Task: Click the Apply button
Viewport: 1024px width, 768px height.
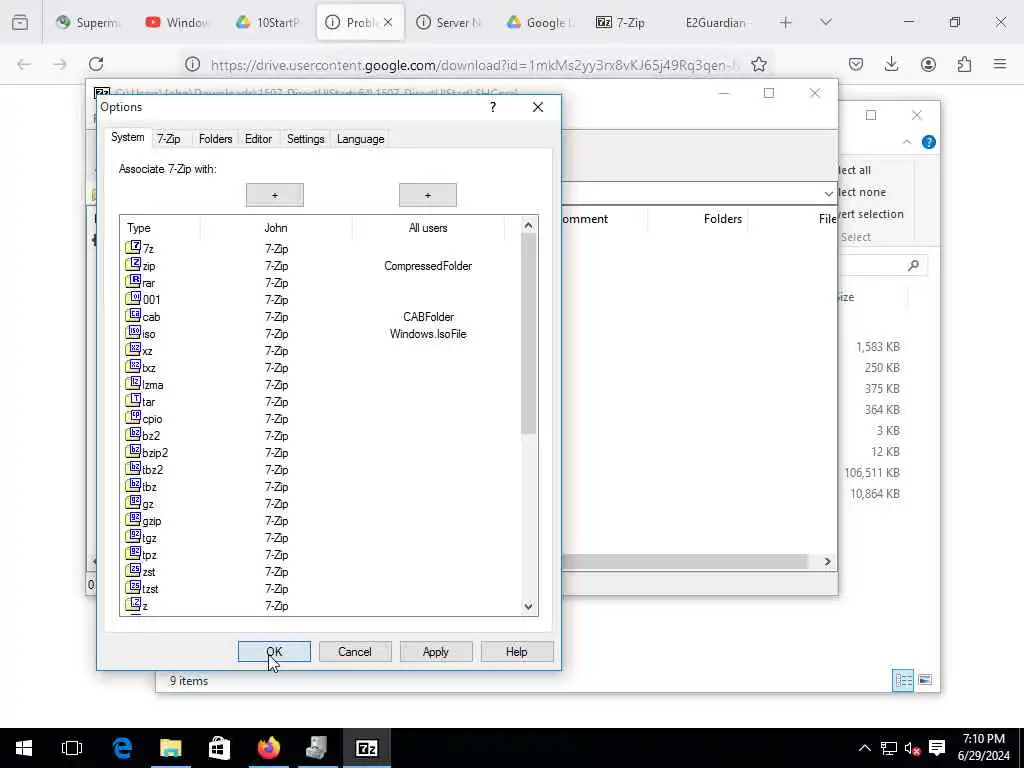Action: pyautogui.click(x=436, y=652)
